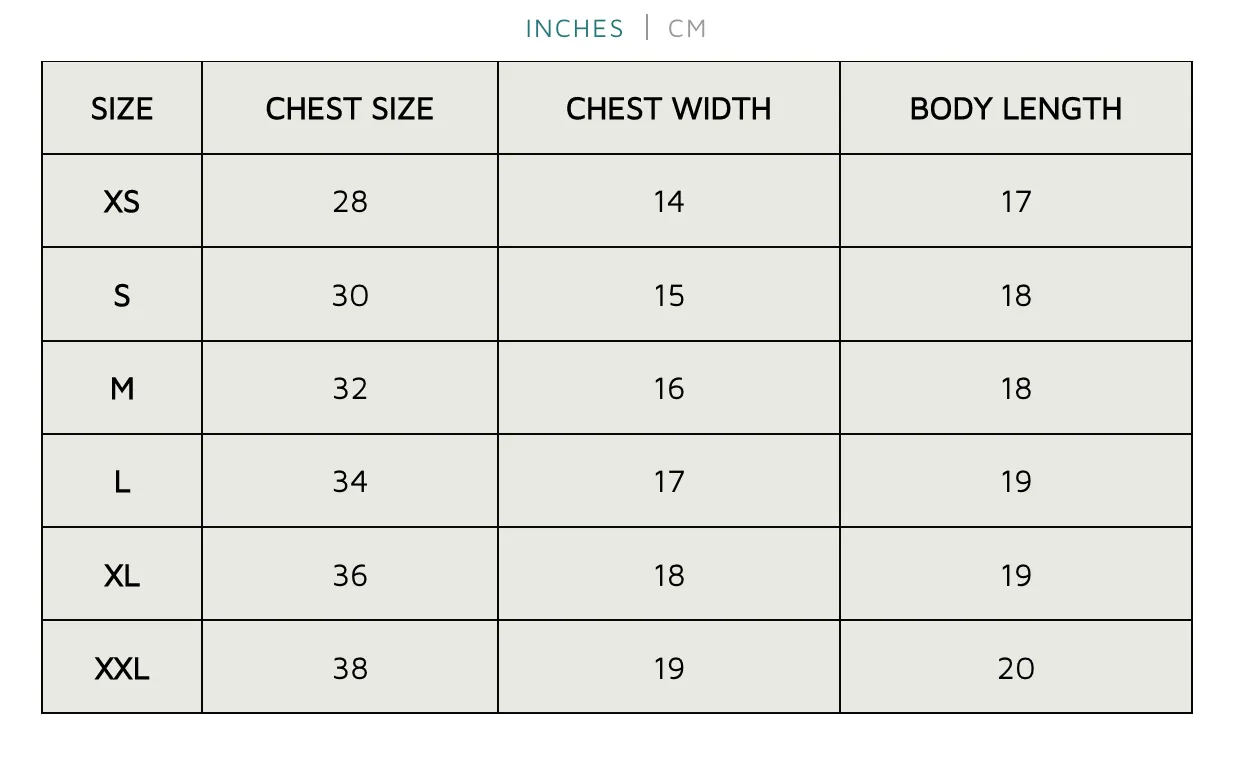Select the S size row label

click(x=122, y=295)
